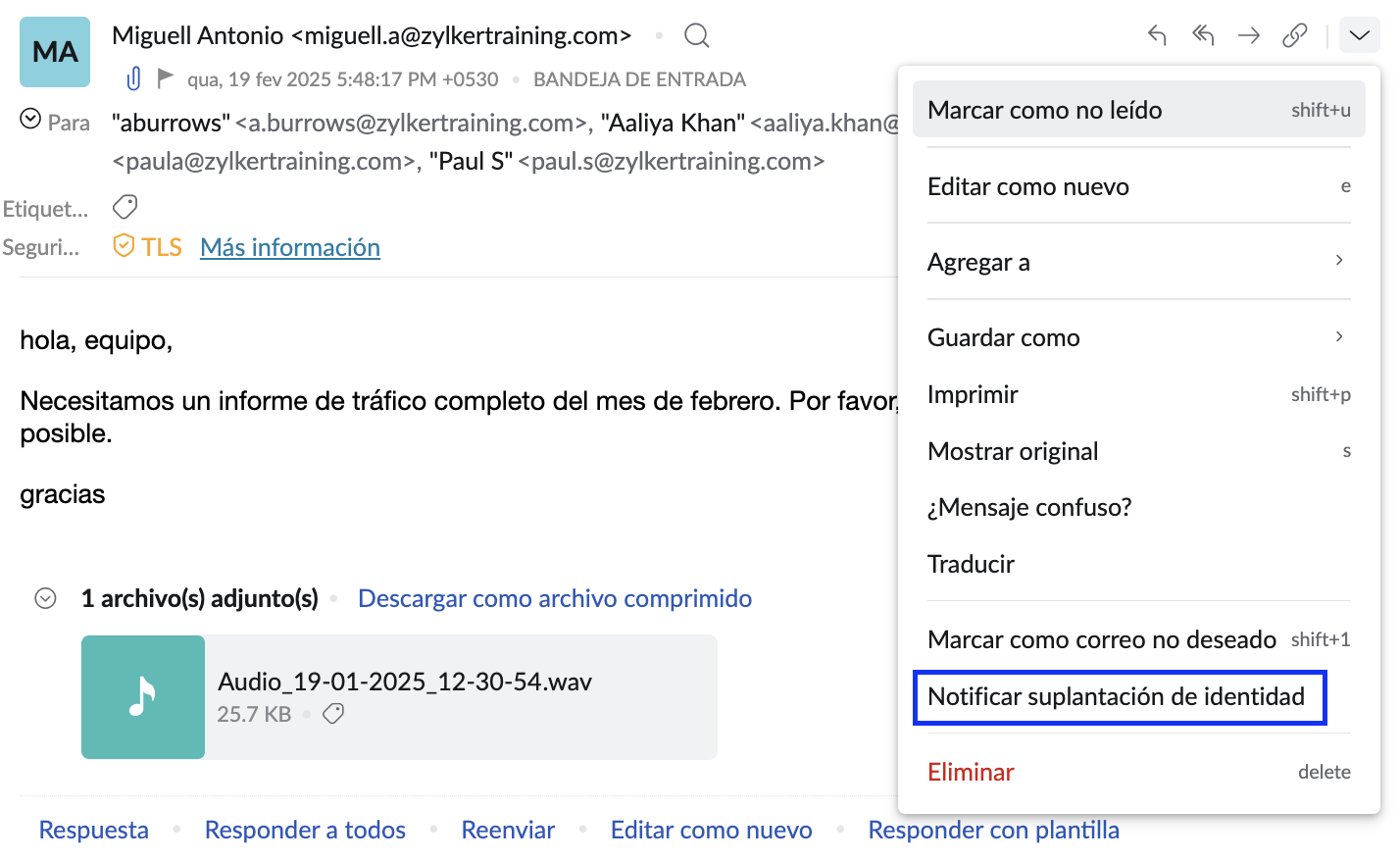Click the tag icon on the attachment

coord(333,714)
